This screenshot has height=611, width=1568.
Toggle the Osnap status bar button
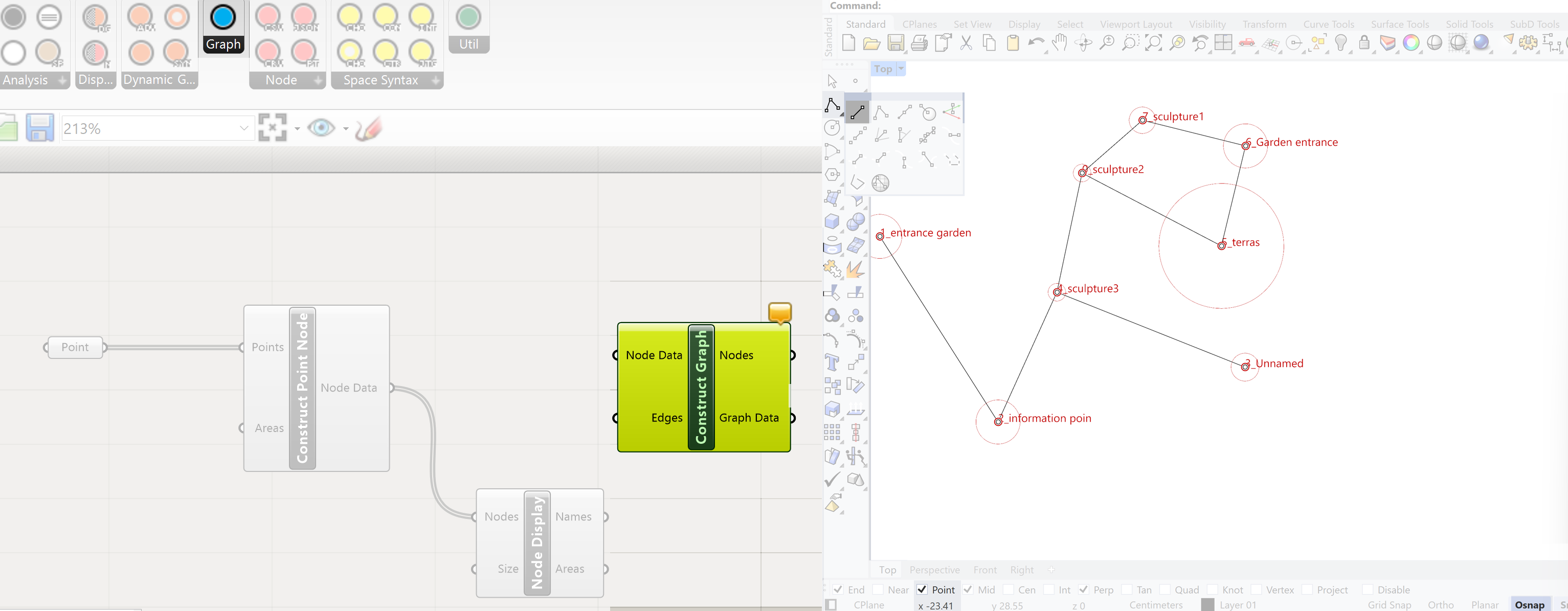coord(1529,605)
